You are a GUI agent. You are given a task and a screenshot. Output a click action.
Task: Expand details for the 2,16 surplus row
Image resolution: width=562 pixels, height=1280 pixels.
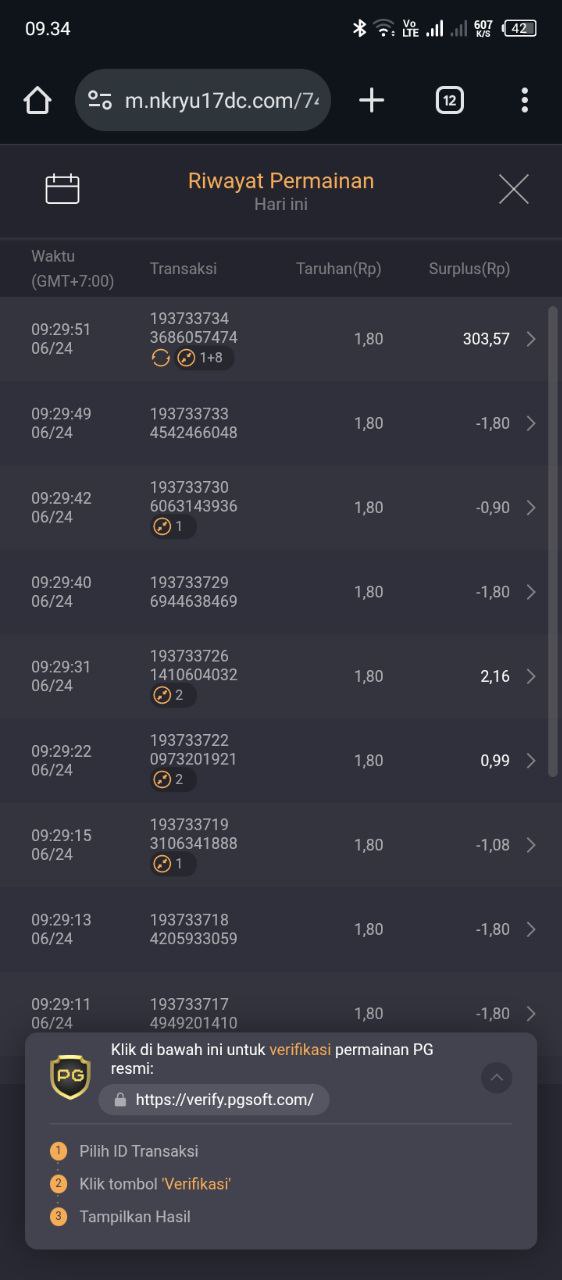coord(531,676)
